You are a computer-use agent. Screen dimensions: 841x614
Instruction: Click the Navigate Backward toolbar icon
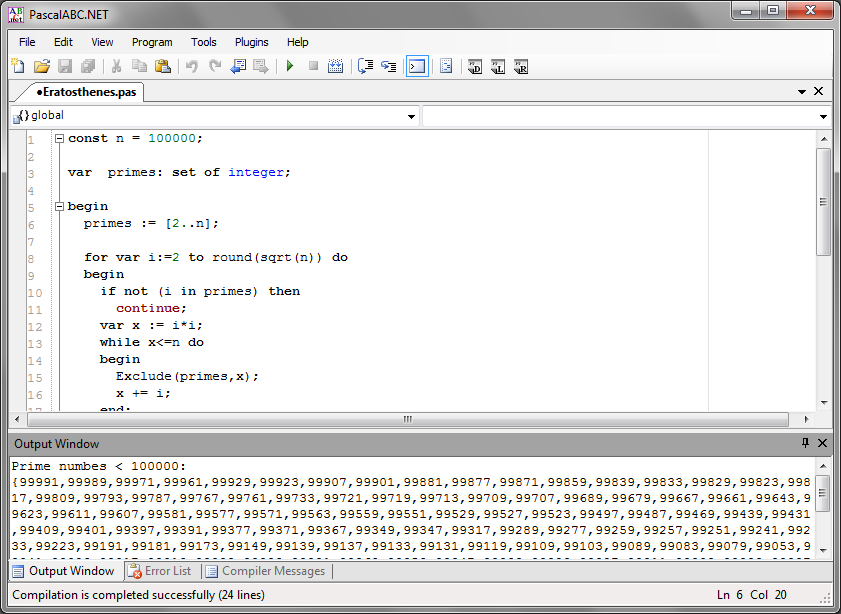(x=238, y=66)
